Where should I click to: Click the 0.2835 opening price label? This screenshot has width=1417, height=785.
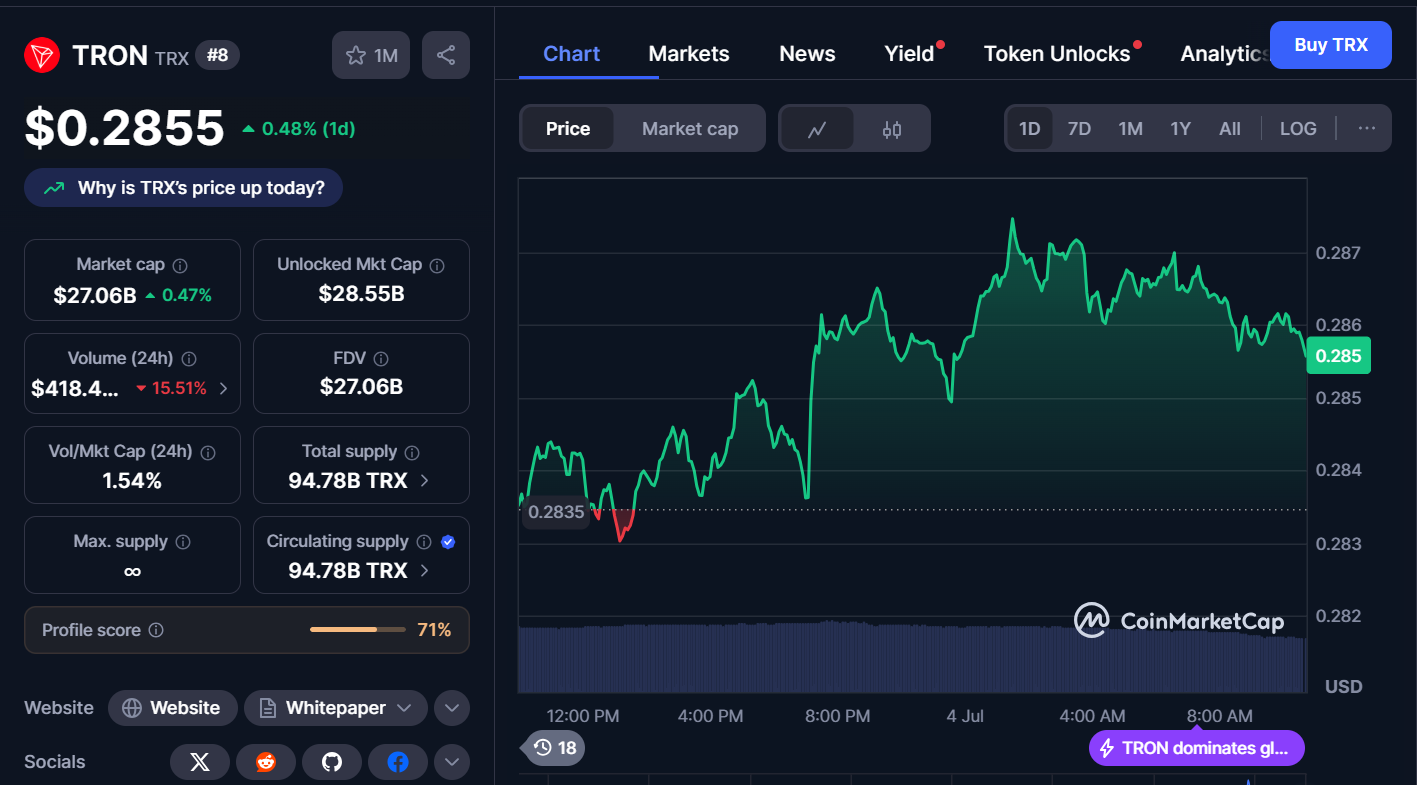[556, 512]
